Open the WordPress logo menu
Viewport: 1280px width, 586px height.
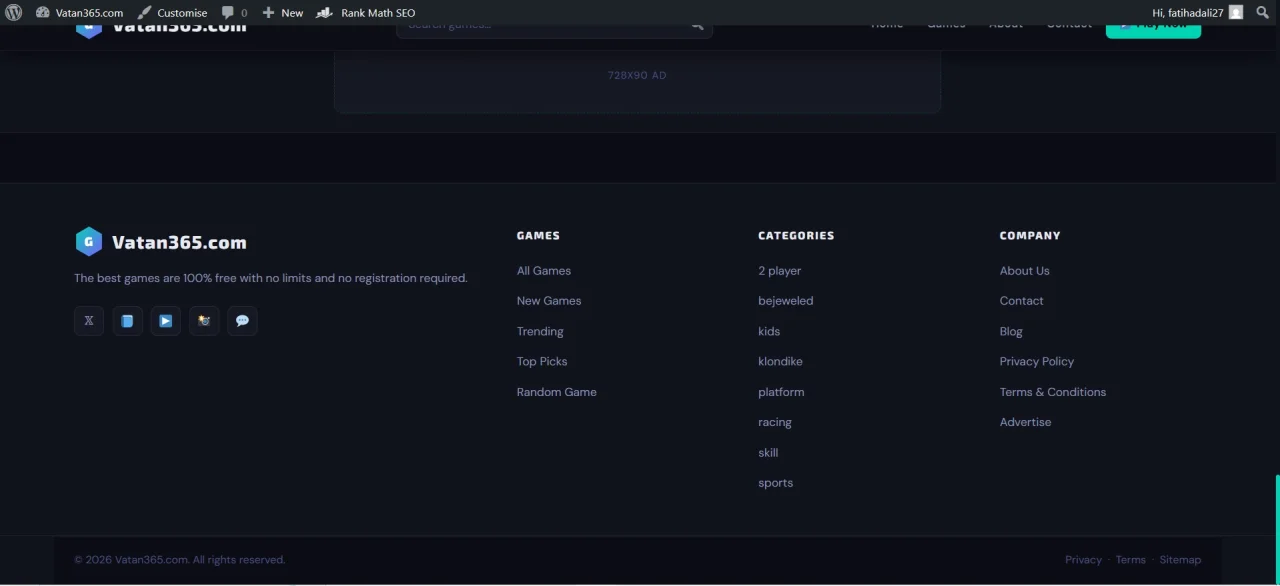coord(14,12)
